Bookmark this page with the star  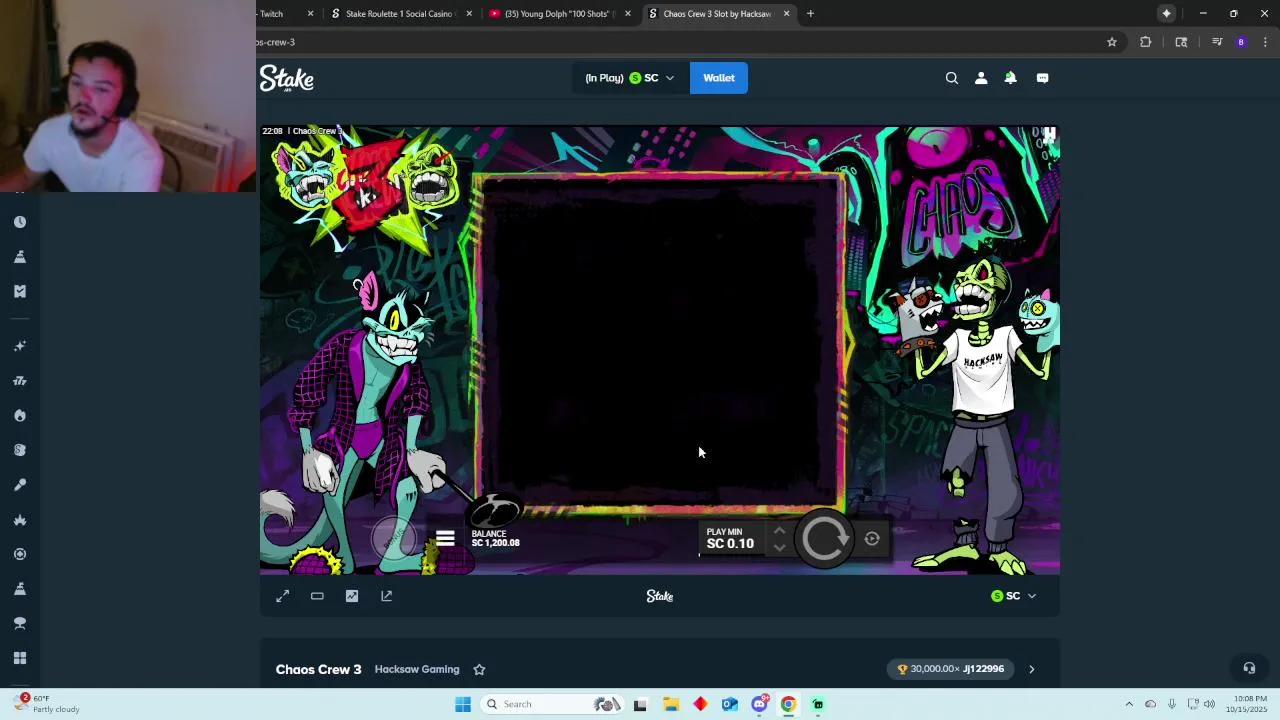[1111, 42]
